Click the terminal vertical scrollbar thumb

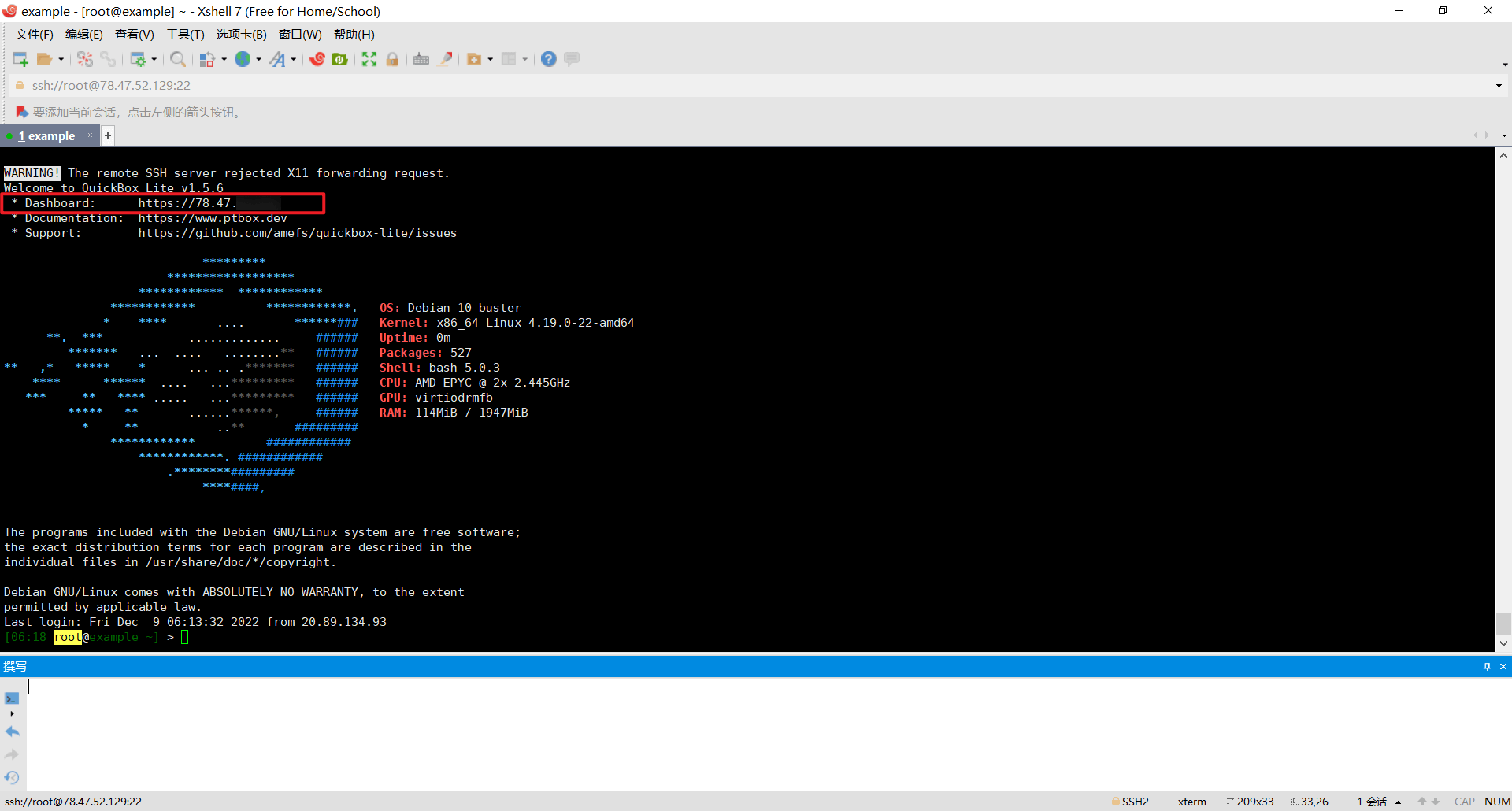[x=1503, y=623]
